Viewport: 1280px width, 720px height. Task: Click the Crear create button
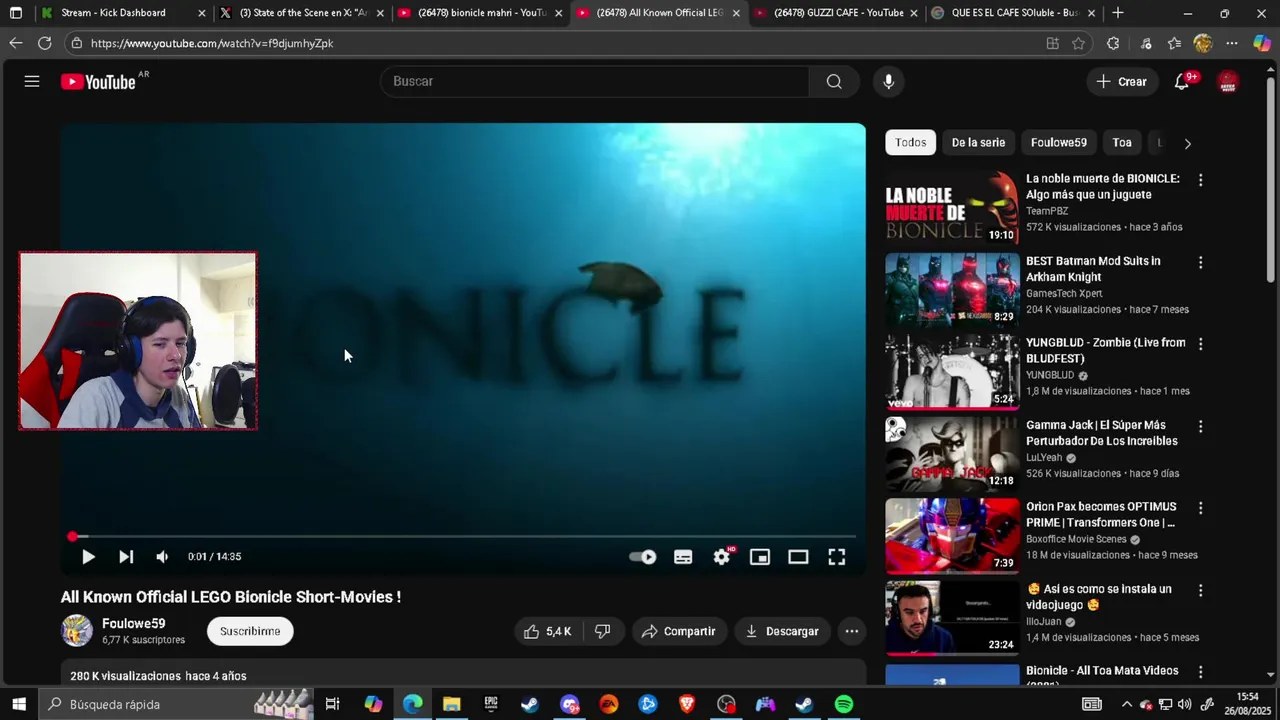[1122, 81]
